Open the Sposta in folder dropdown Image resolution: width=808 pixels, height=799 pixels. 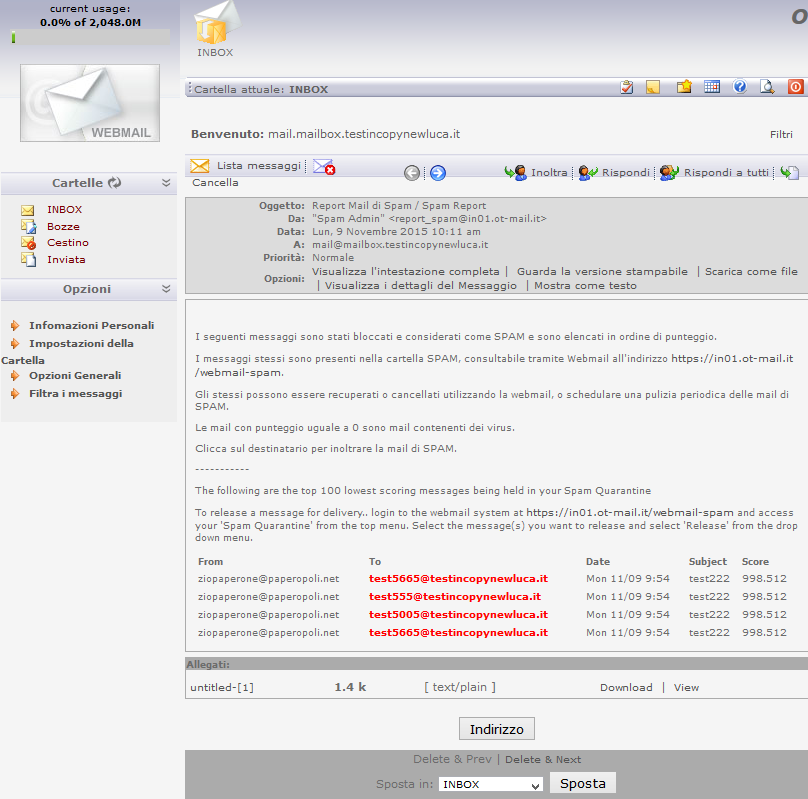[489, 782]
